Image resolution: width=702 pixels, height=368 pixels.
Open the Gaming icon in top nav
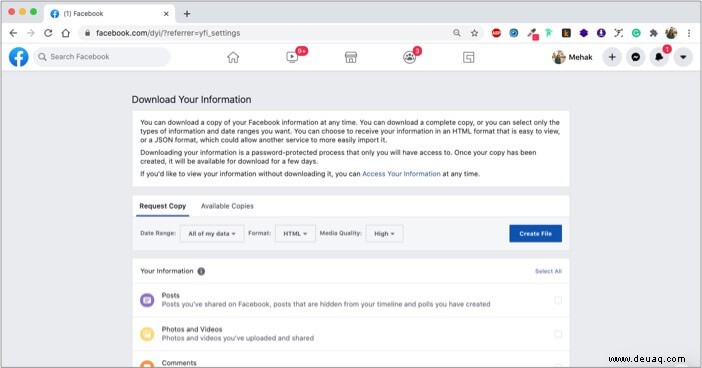pos(468,57)
